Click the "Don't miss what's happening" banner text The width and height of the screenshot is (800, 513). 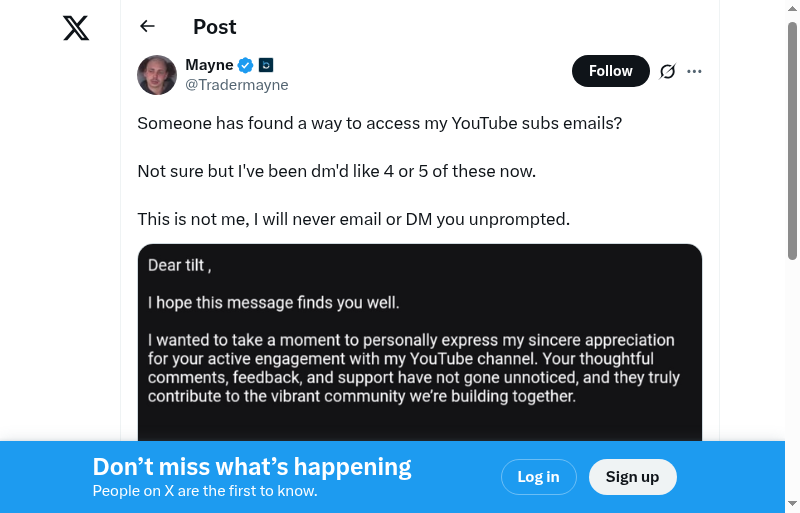point(252,467)
